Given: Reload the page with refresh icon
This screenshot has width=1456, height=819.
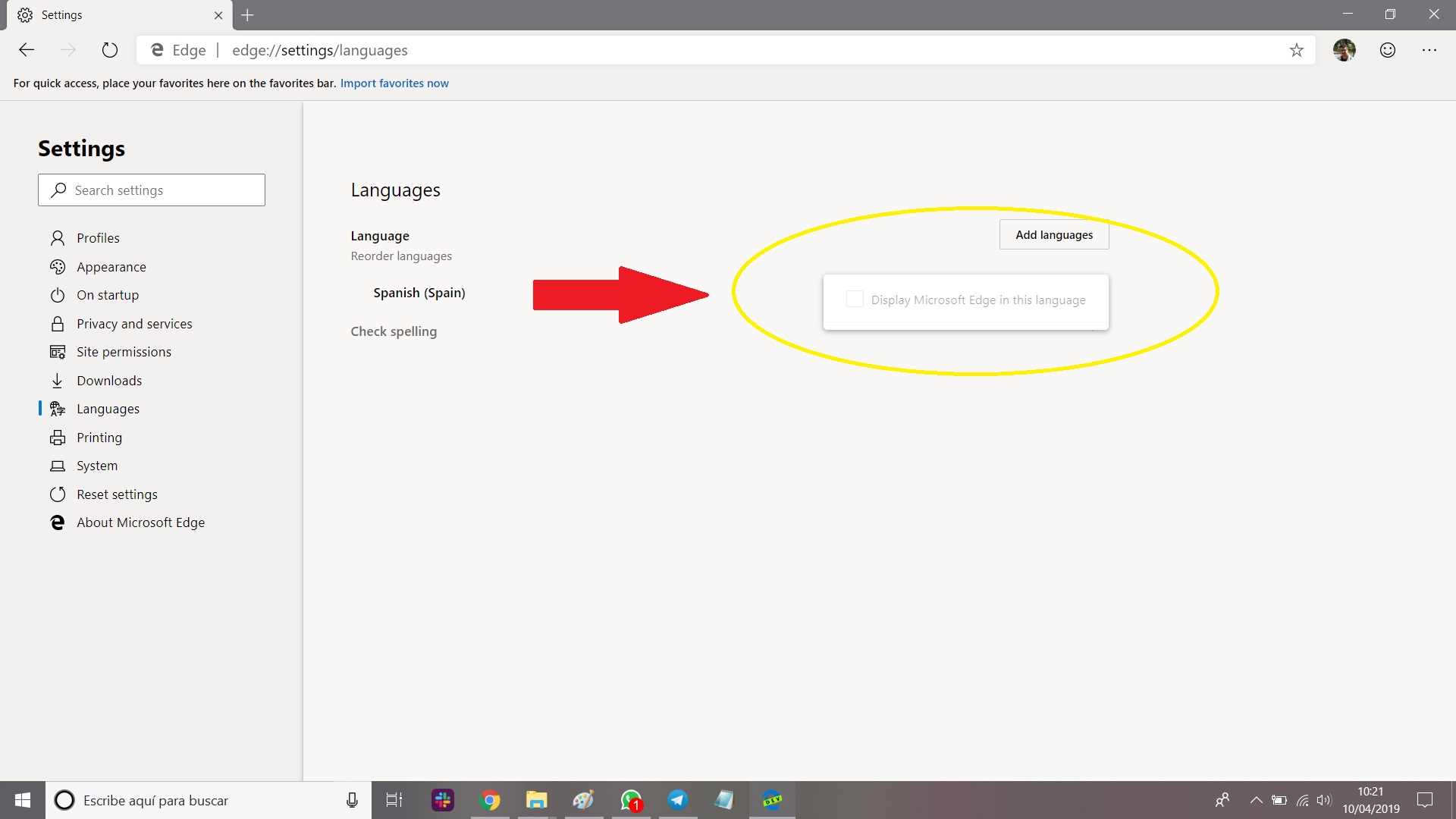Looking at the screenshot, I should 110,50.
